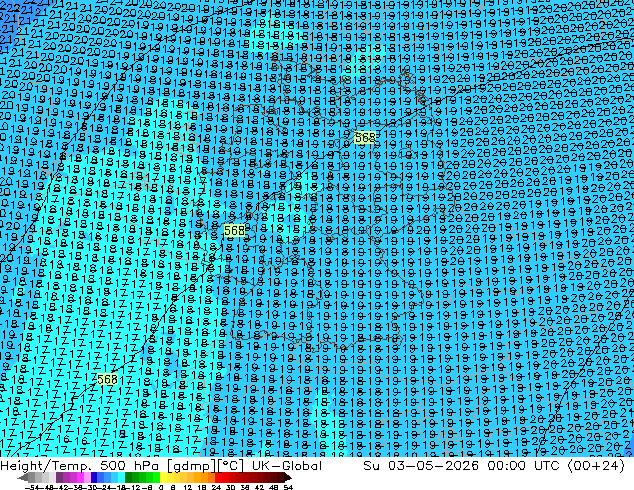Click the 'UK-Global' model name
Viewport: 634px width, 490px height.
287,466
